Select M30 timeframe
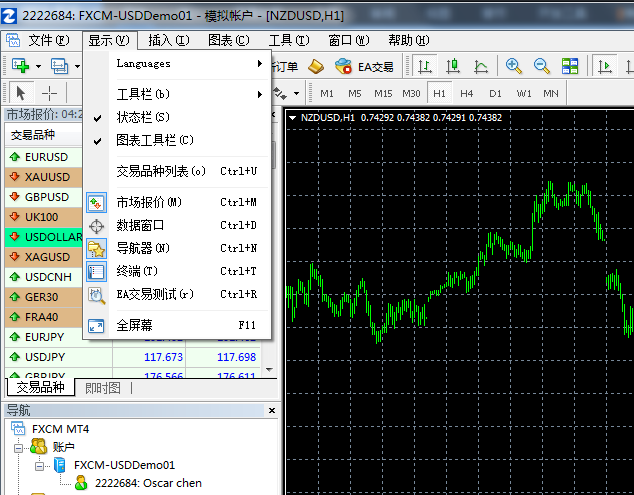This screenshot has width=634, height=495. pos(411,93)
